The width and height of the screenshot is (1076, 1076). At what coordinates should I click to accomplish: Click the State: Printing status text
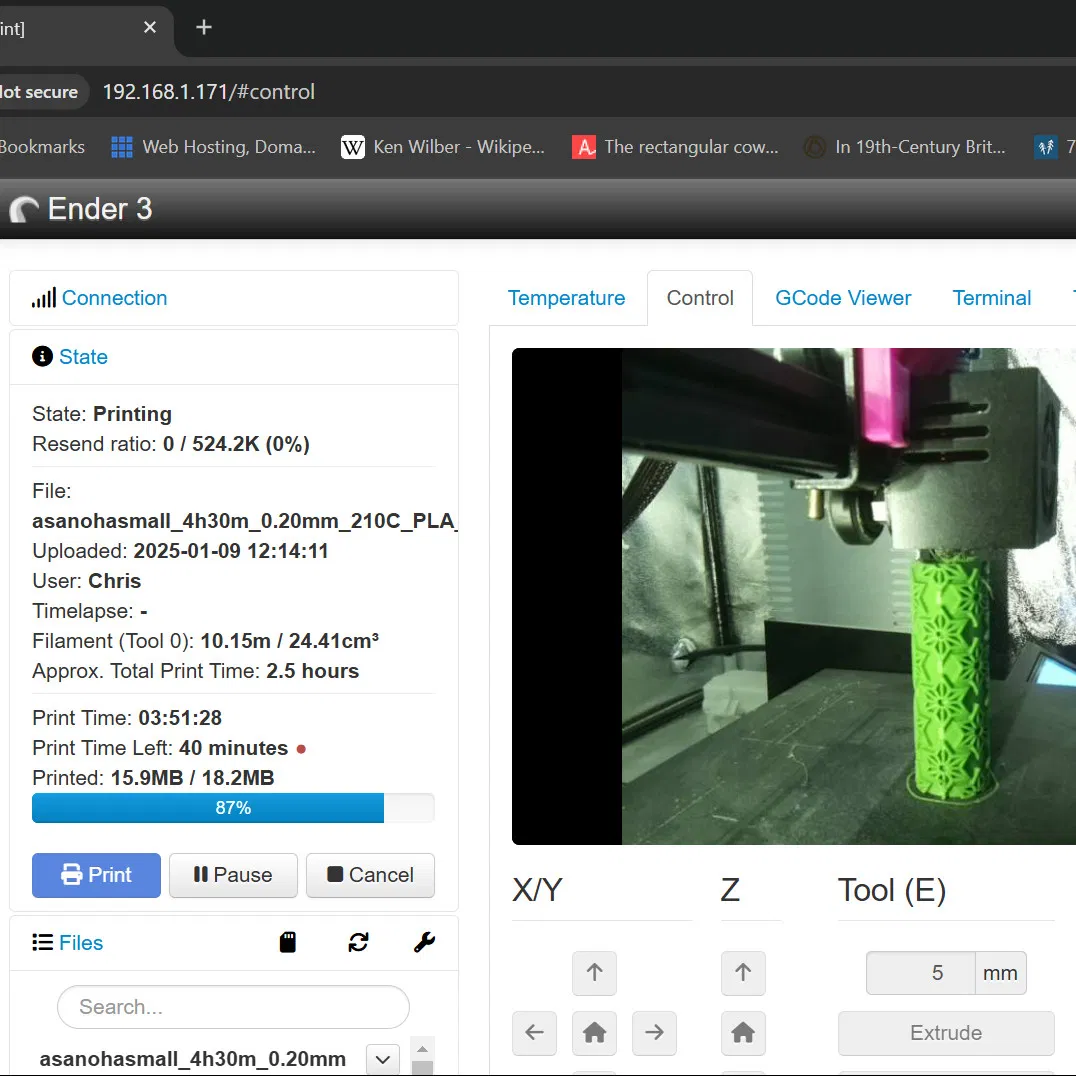(x=102, y=414)
